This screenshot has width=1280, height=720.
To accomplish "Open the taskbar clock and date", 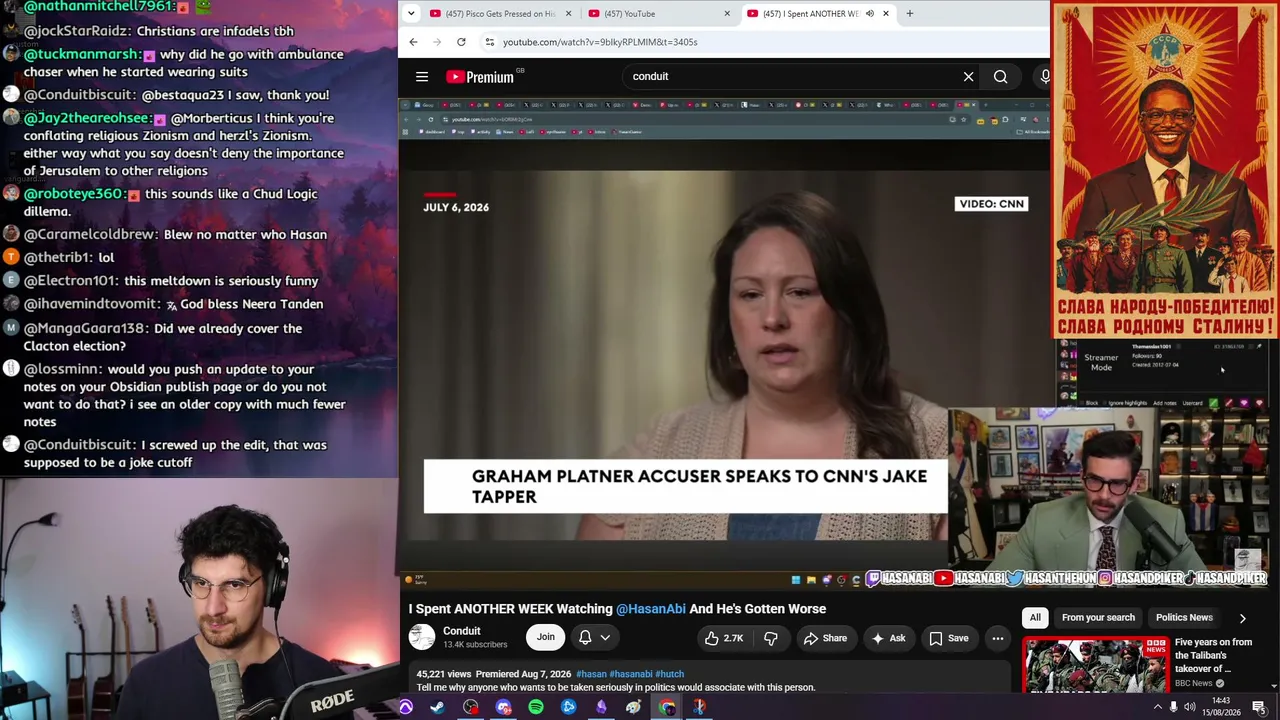I will tap(1220, 707).
